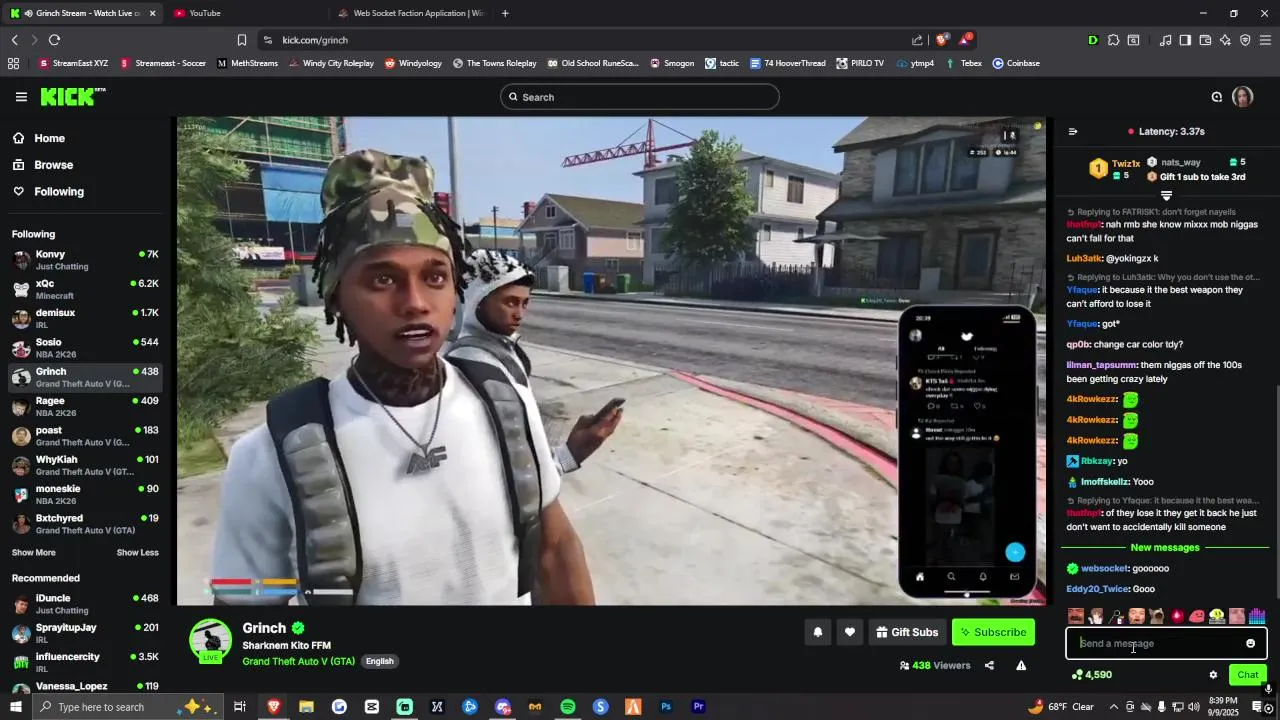Open Photoshop from the taskbar
The image size is (1280, 720).
click(x=666, y=707)
